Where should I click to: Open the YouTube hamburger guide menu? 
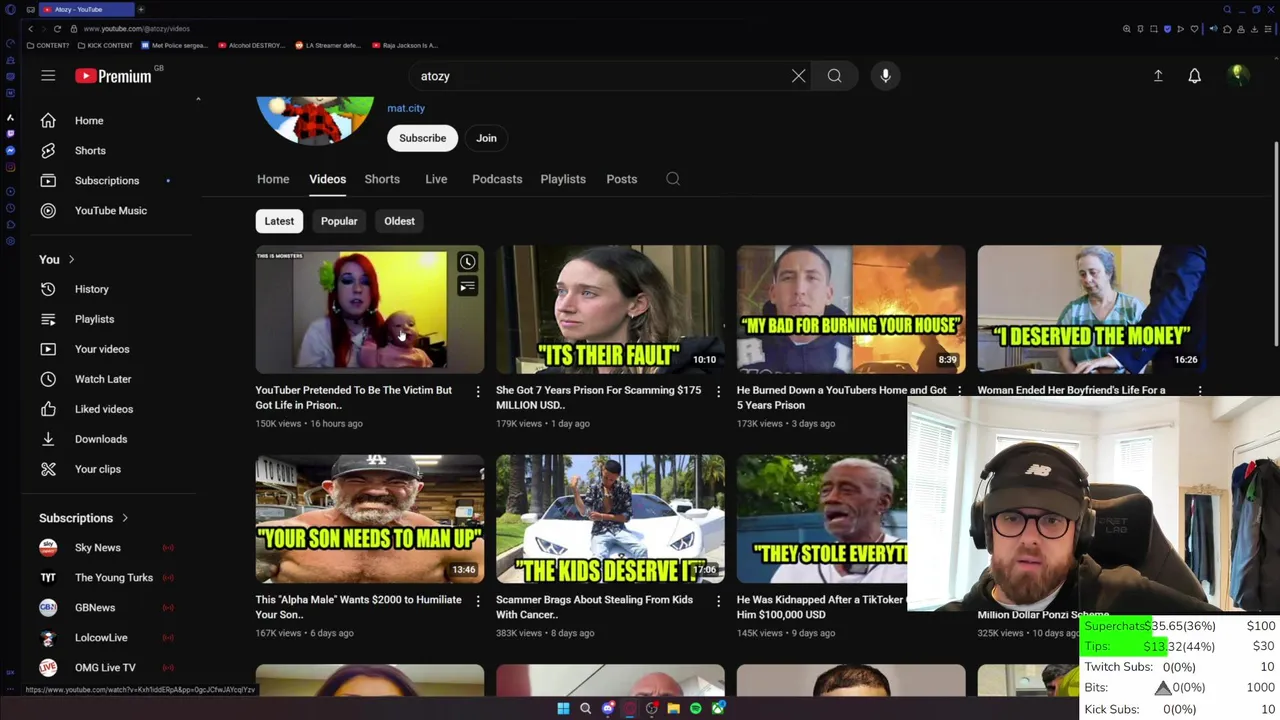(x=48, y=76)
